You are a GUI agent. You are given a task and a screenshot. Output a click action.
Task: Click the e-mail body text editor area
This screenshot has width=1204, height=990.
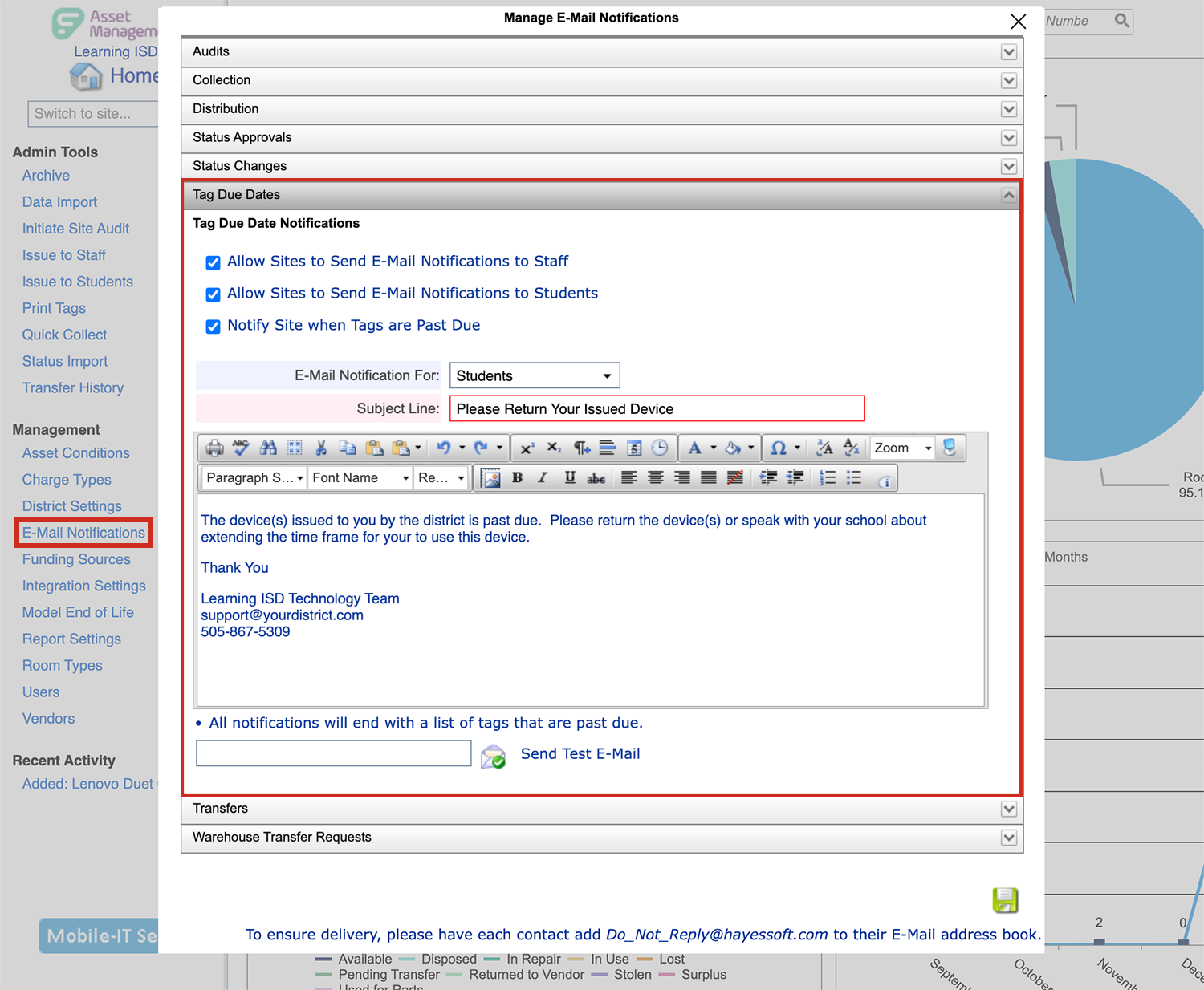click(591, 600)
